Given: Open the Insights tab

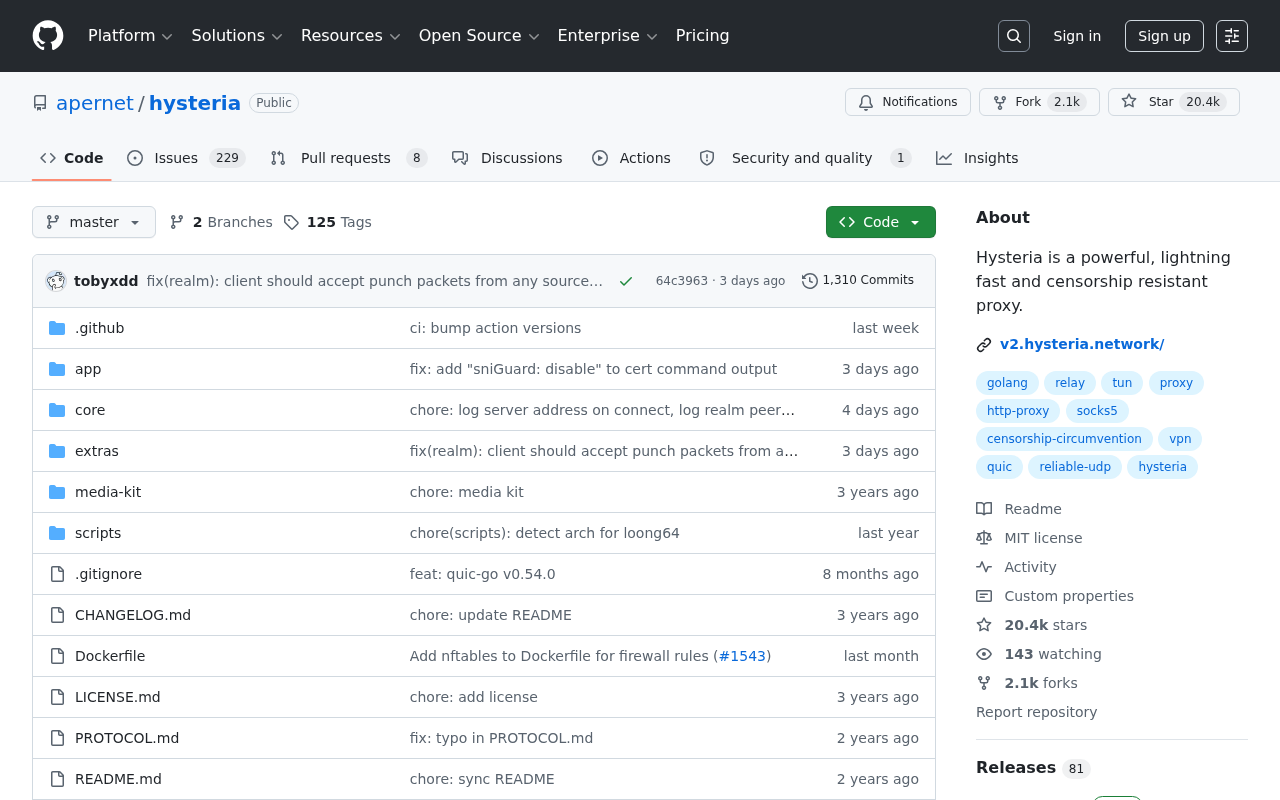Looking at the screenshot, I should point(977,158).
